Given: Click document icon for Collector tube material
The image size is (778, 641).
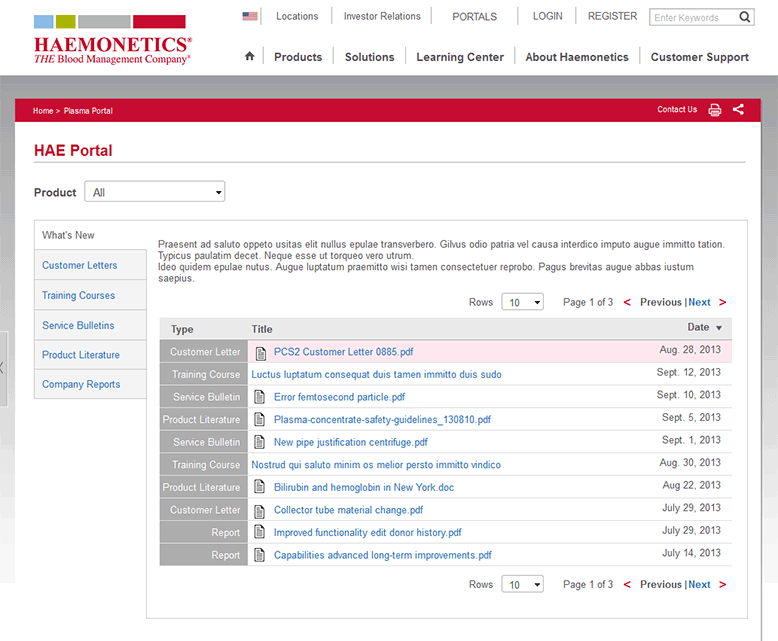Looking at the screenshot, I should 259,511.
